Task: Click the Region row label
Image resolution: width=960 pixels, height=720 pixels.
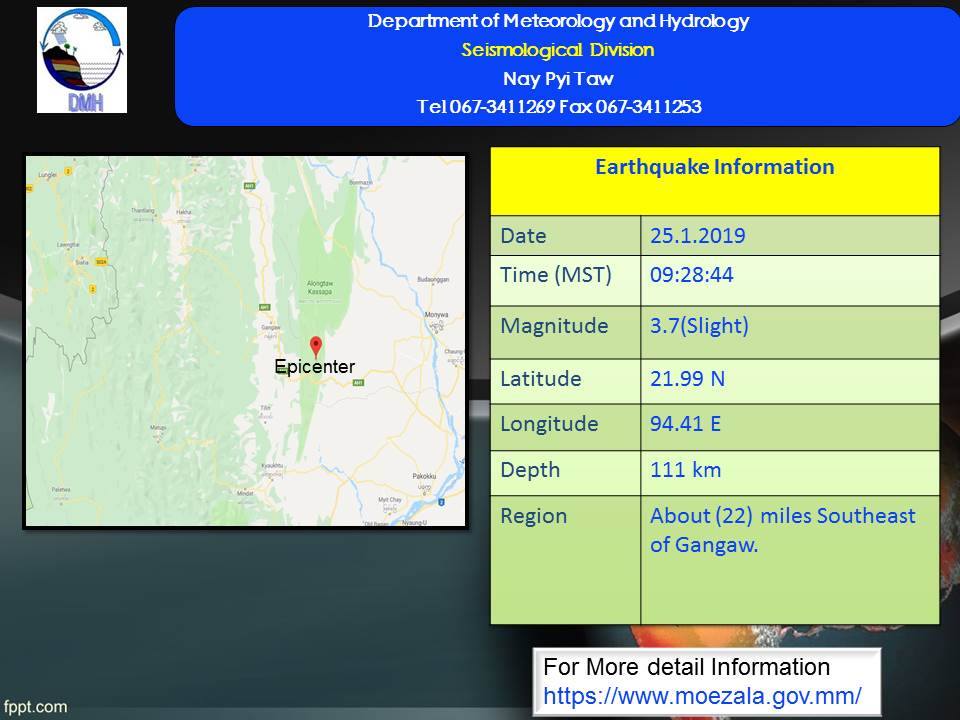Action: point(533,516)
